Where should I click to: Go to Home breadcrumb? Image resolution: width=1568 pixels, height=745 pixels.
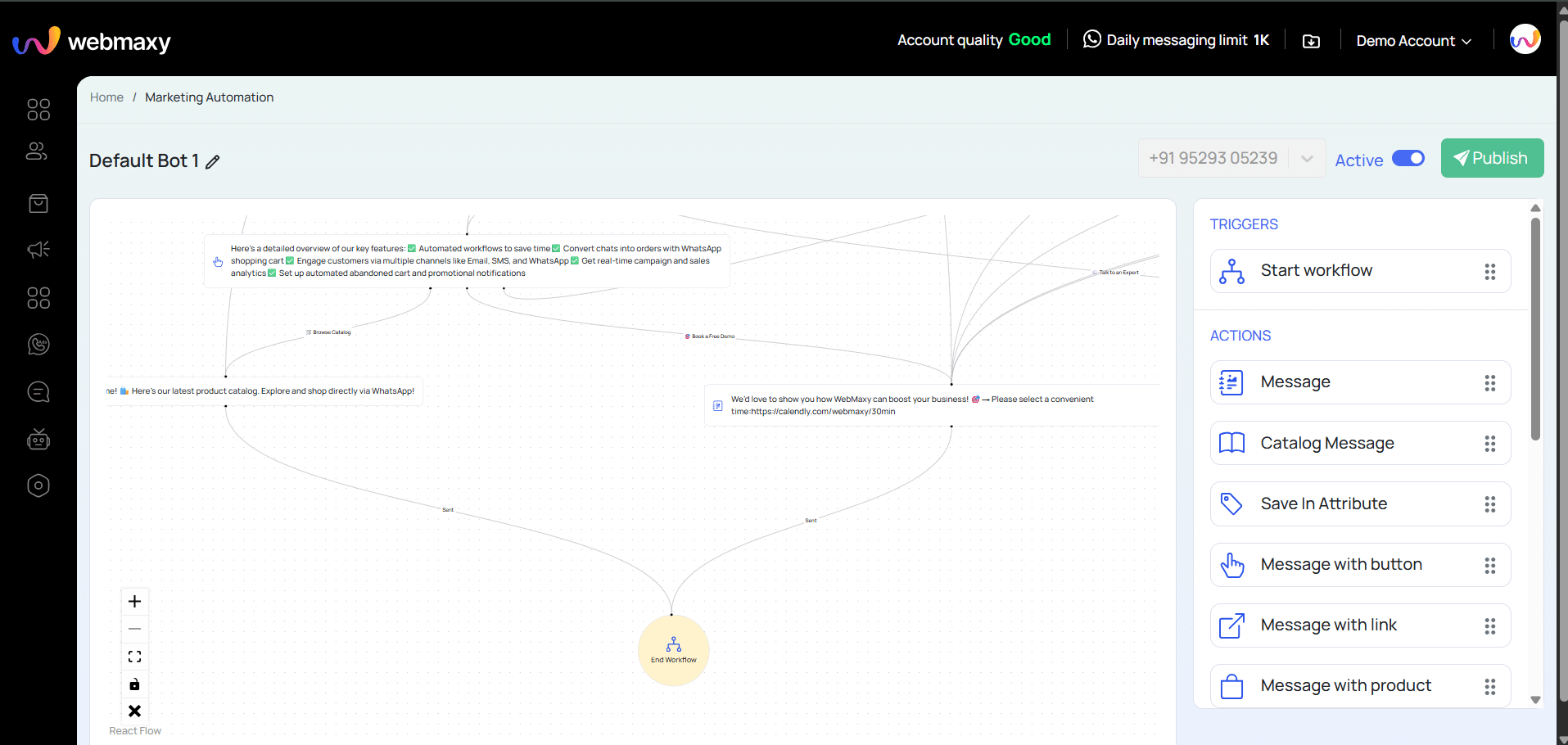tap(106, 97)
